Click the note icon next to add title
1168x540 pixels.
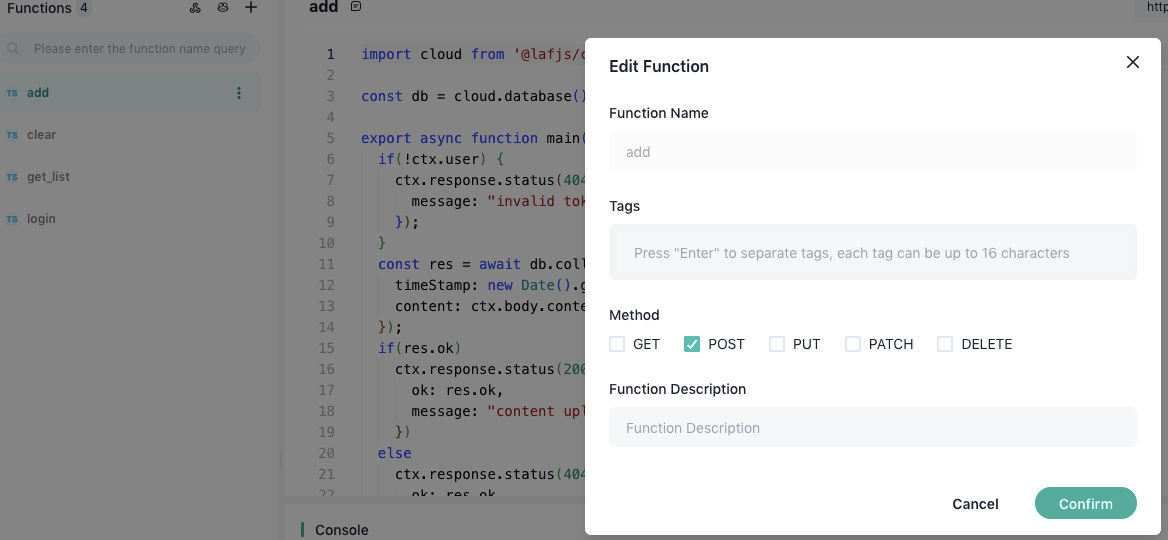[x=356, y=7]
